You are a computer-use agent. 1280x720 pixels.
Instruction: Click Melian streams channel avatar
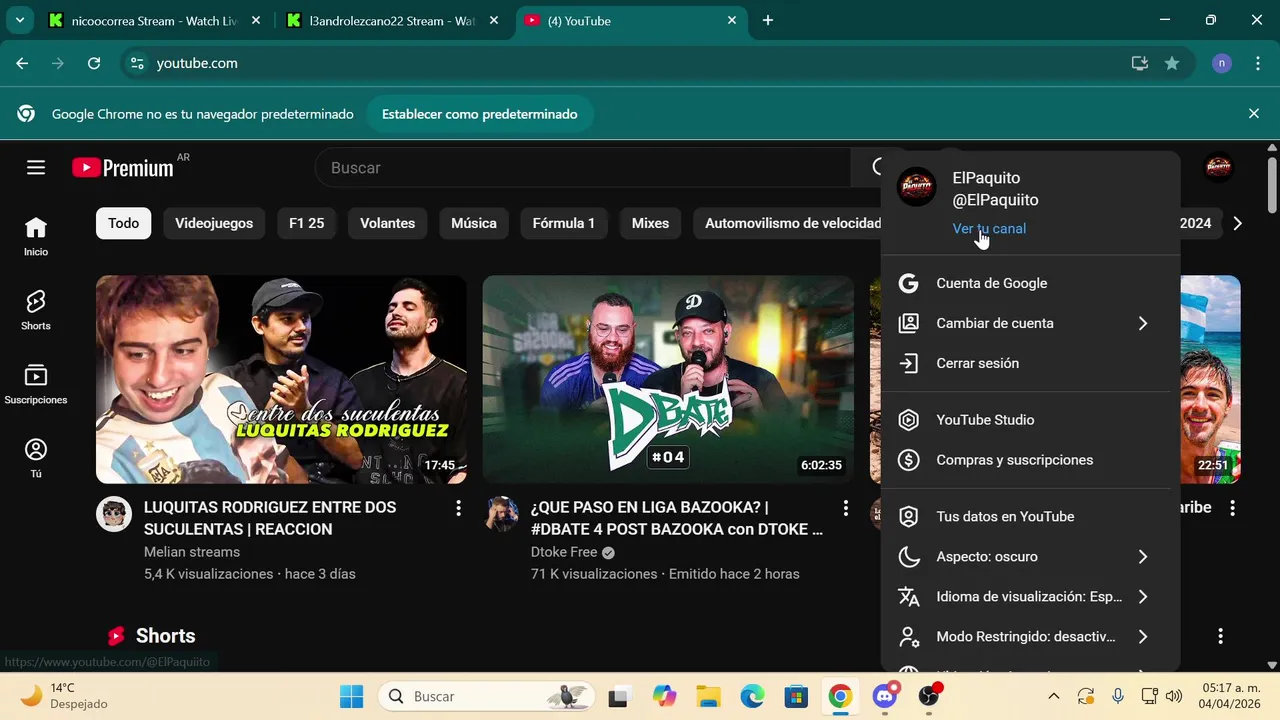point(114,514)
